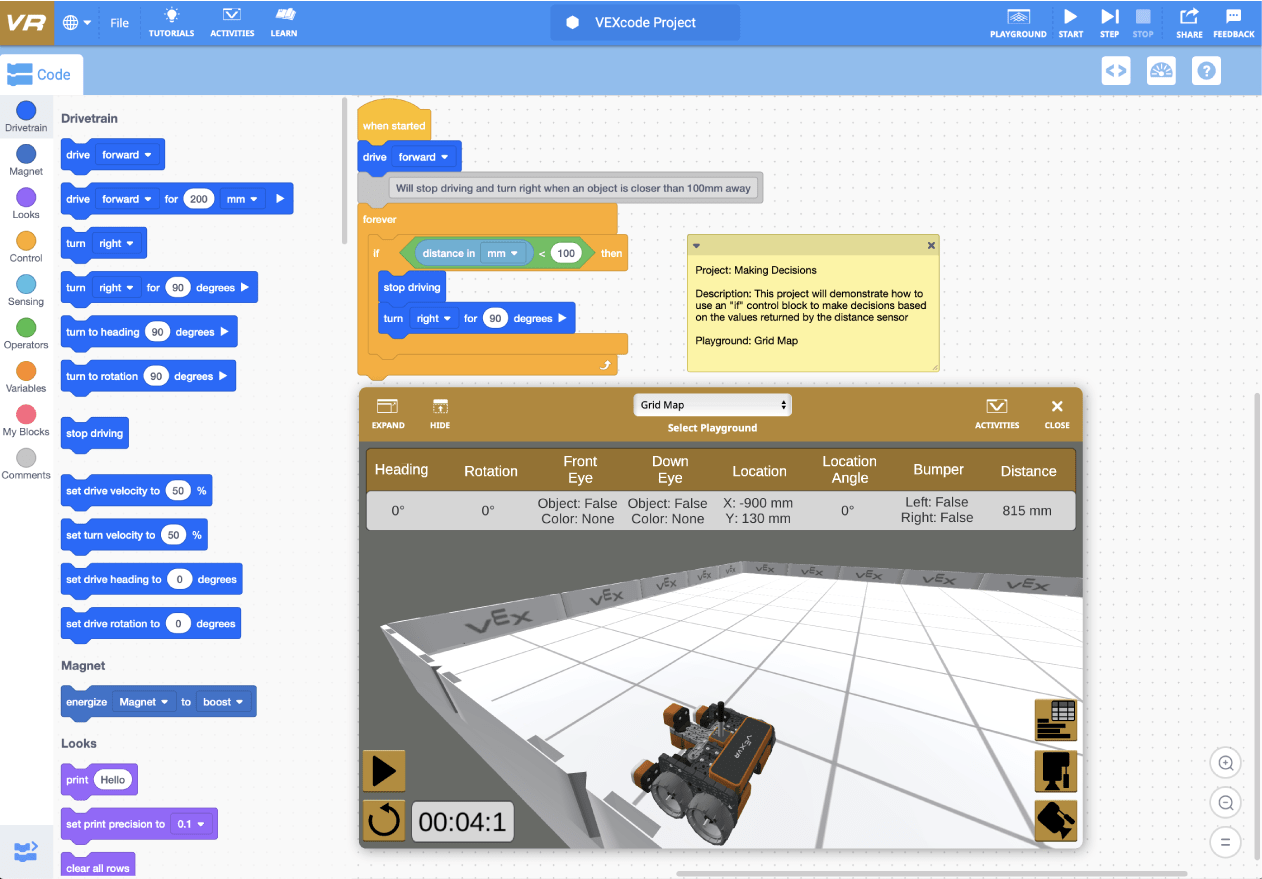Open the monitor gauge icon
The height and width of the screenshot is (879, 1262).
(x=1161, y=71)
